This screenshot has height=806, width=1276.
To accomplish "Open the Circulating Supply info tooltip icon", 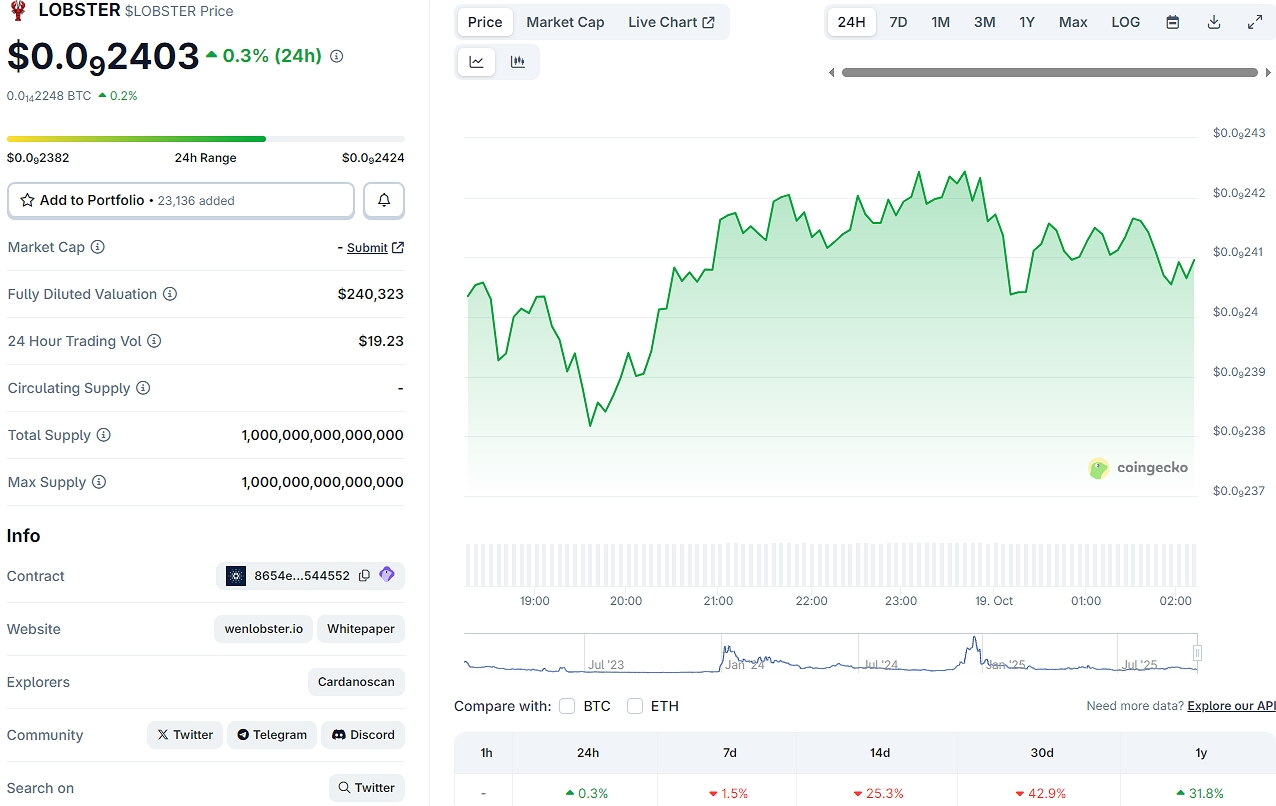I will point(143,388).
